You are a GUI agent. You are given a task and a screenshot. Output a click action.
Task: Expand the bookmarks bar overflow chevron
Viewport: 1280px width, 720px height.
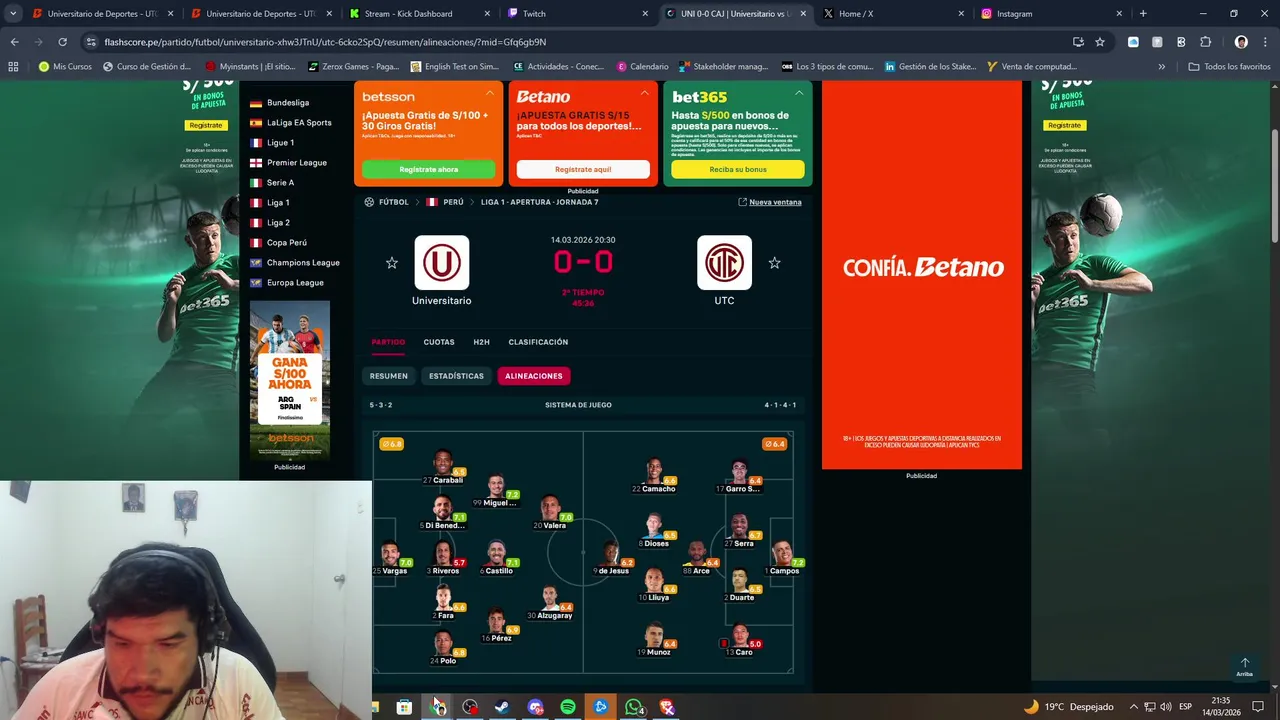coord(1161,66)
